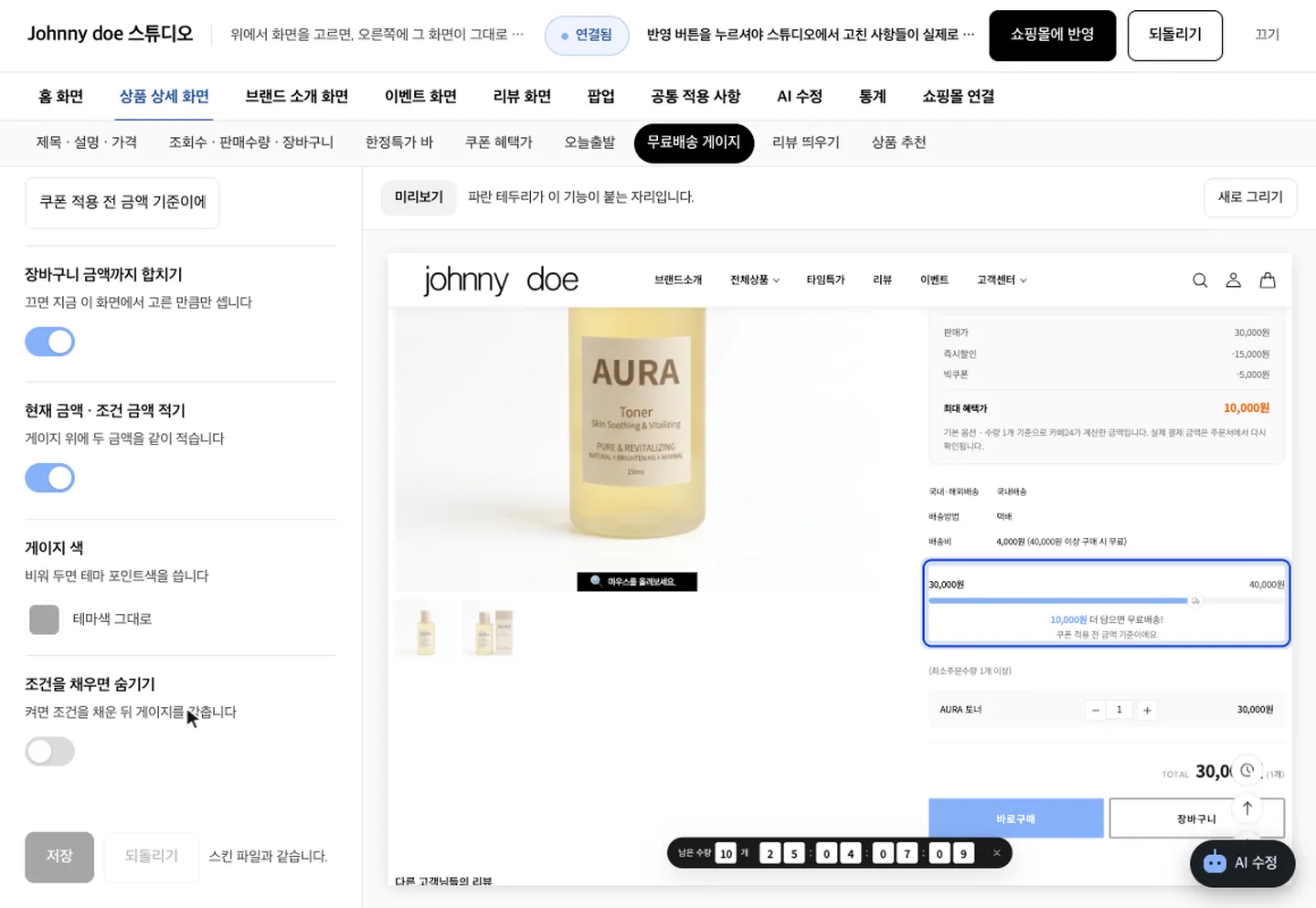Click the floating AI 수정 button

1242,862
